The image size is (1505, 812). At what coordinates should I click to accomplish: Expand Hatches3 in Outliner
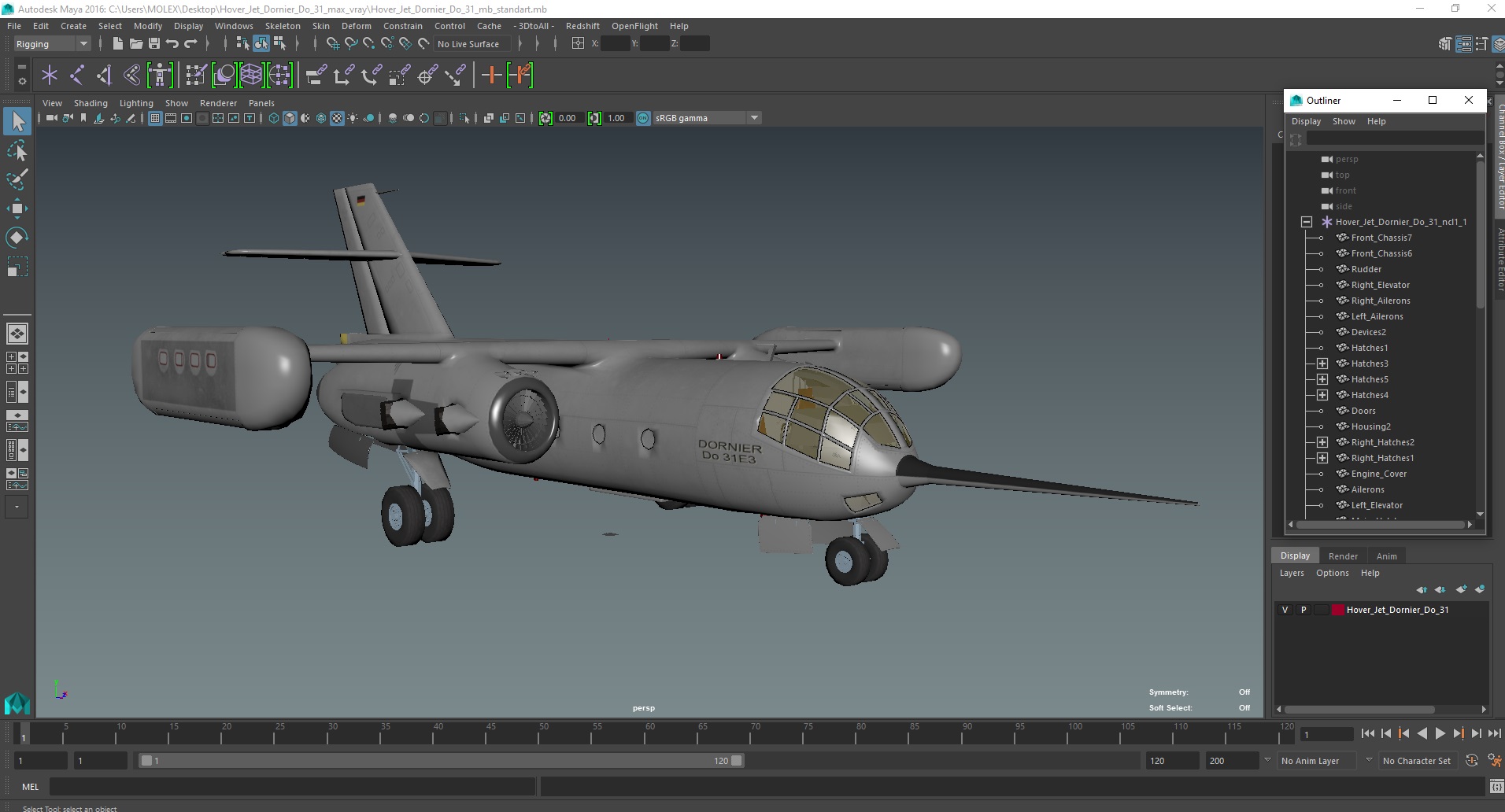(x=1322, y=364)
